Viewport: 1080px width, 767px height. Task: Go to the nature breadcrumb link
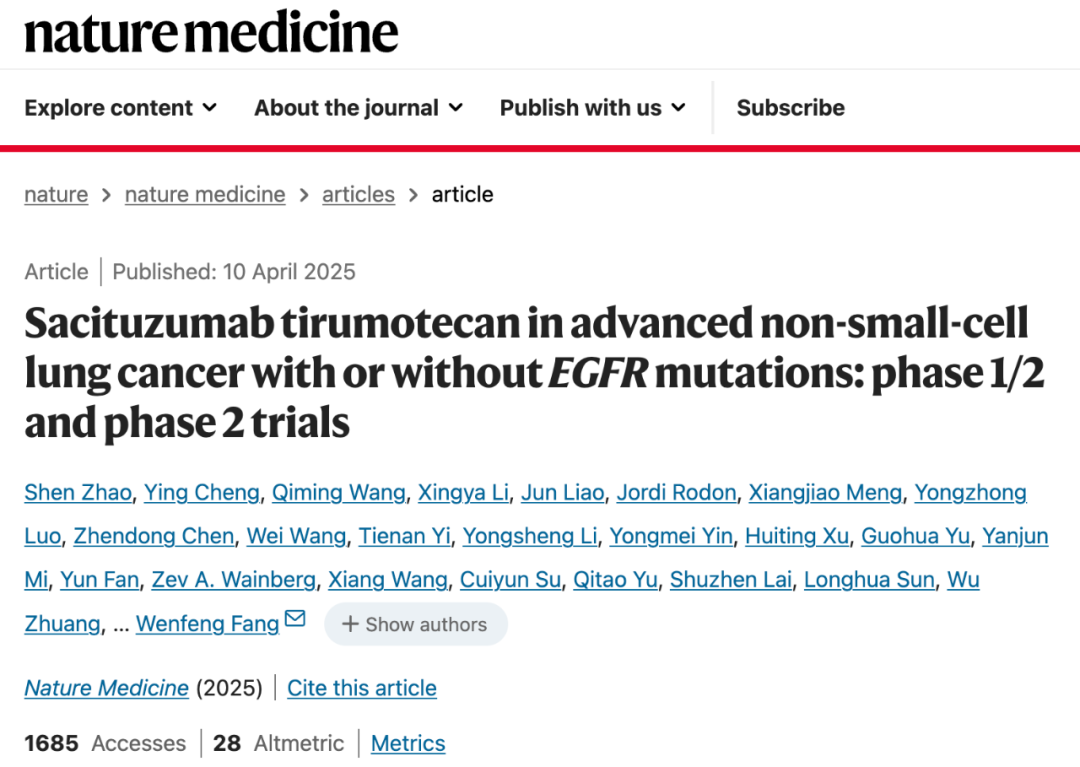[56, 195]
